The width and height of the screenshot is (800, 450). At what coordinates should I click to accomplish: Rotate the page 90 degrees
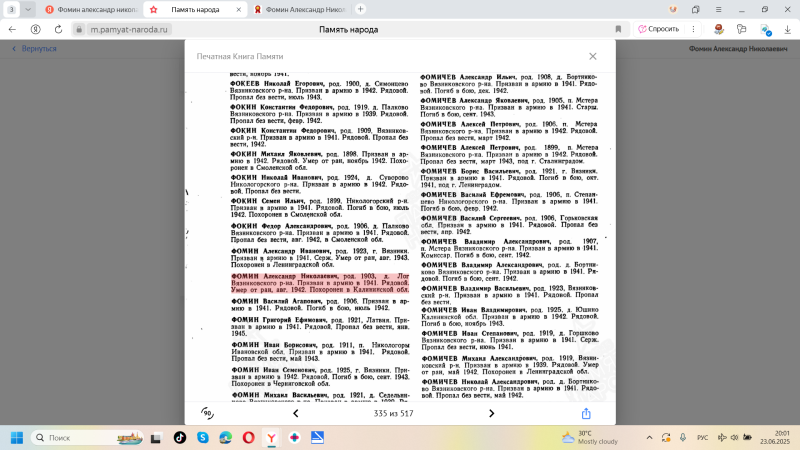tap(207, 413)
